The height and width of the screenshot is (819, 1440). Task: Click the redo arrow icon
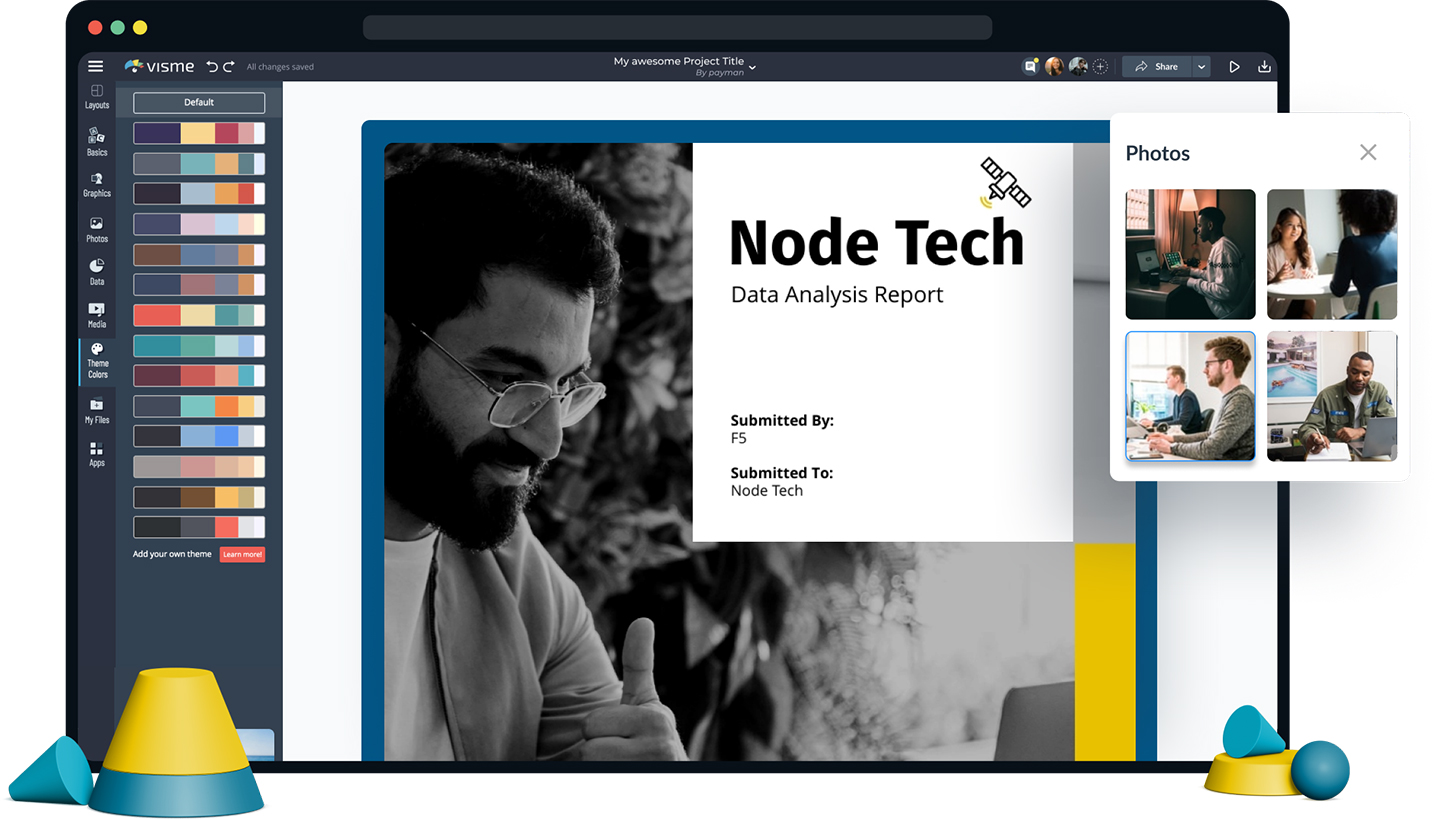point(229,67)
